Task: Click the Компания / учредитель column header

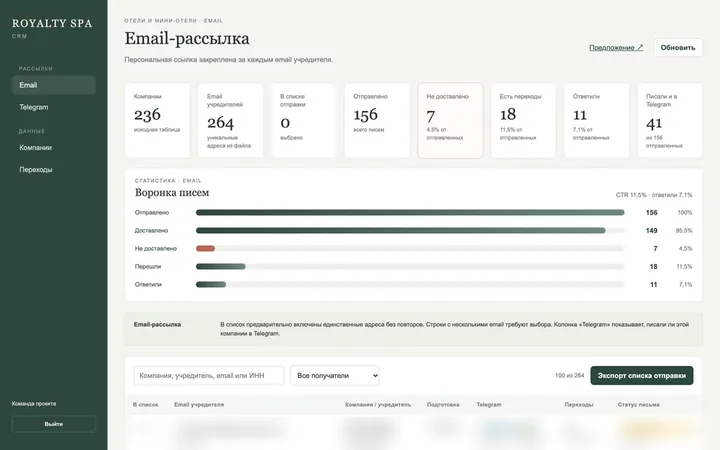Action: tap(378, 405)
